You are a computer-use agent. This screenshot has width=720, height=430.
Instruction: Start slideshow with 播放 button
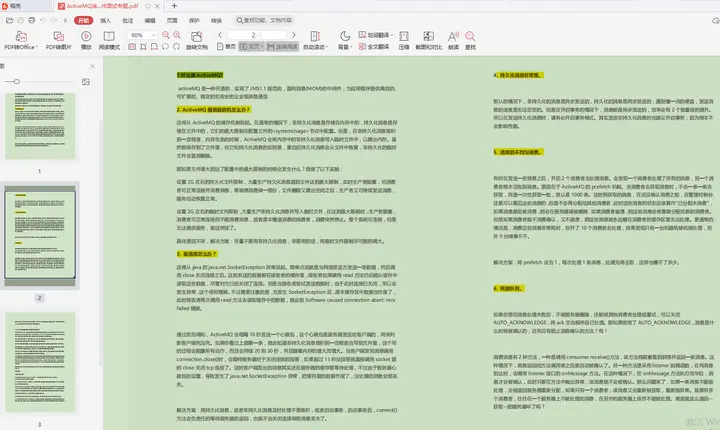tap(86, 40)
